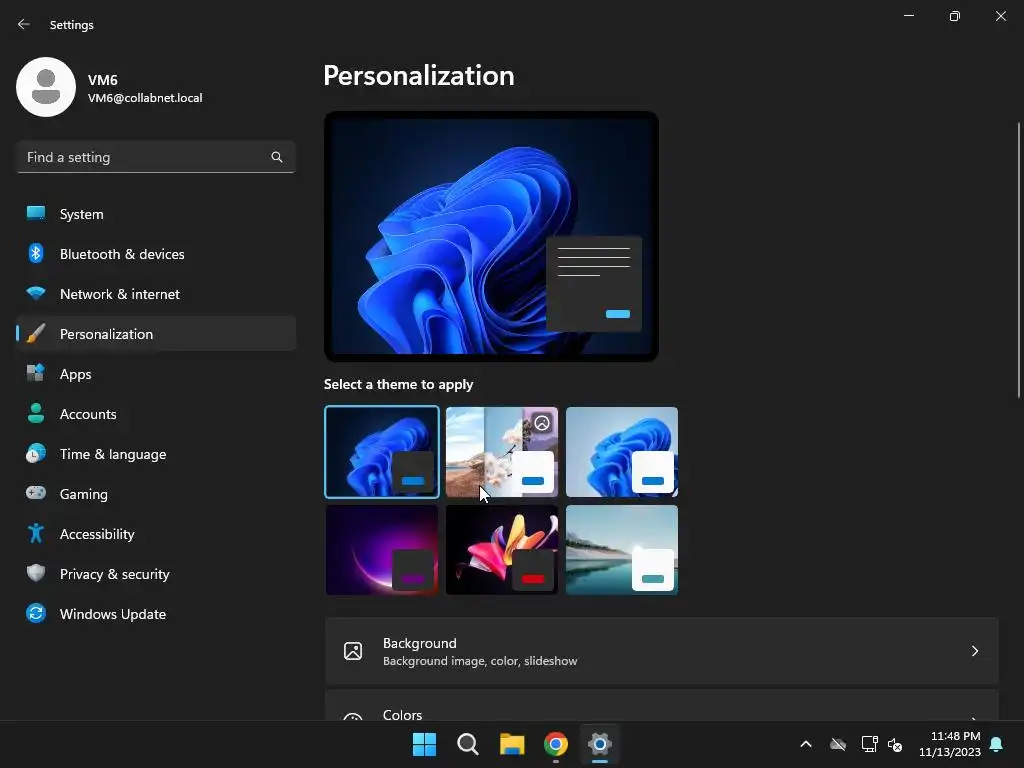Click the Windows Update refresh icon
This screenshot has width=1024, height=768.
tap(36, 613)
